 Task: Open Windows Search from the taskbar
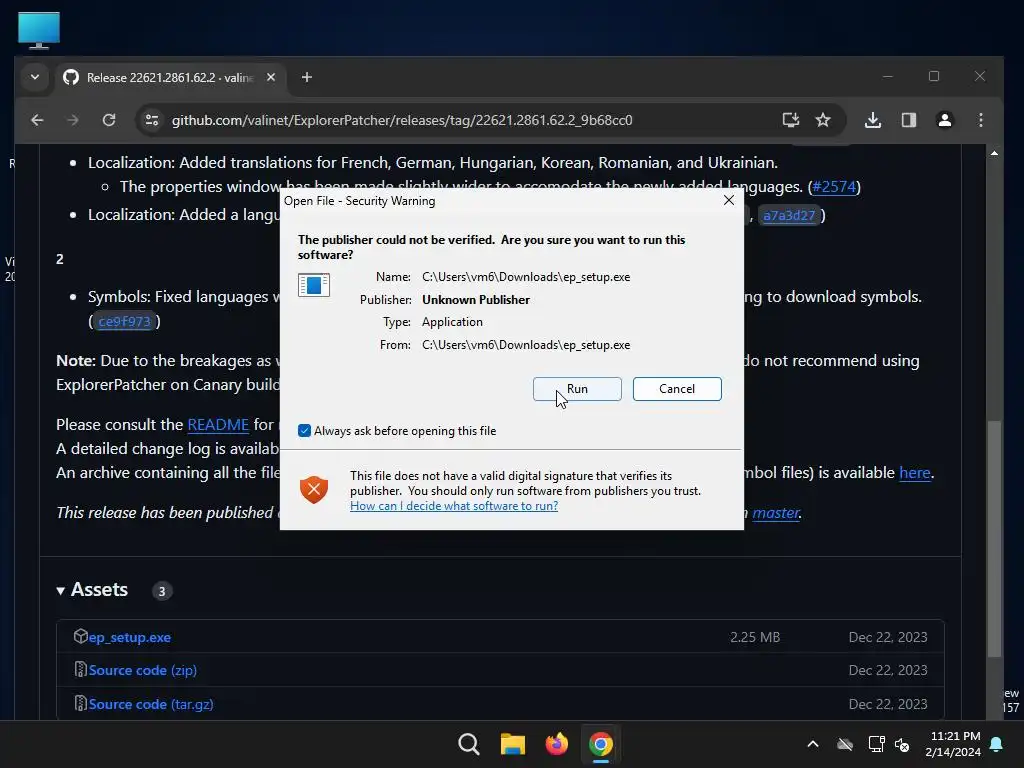(x=468, y=744)
